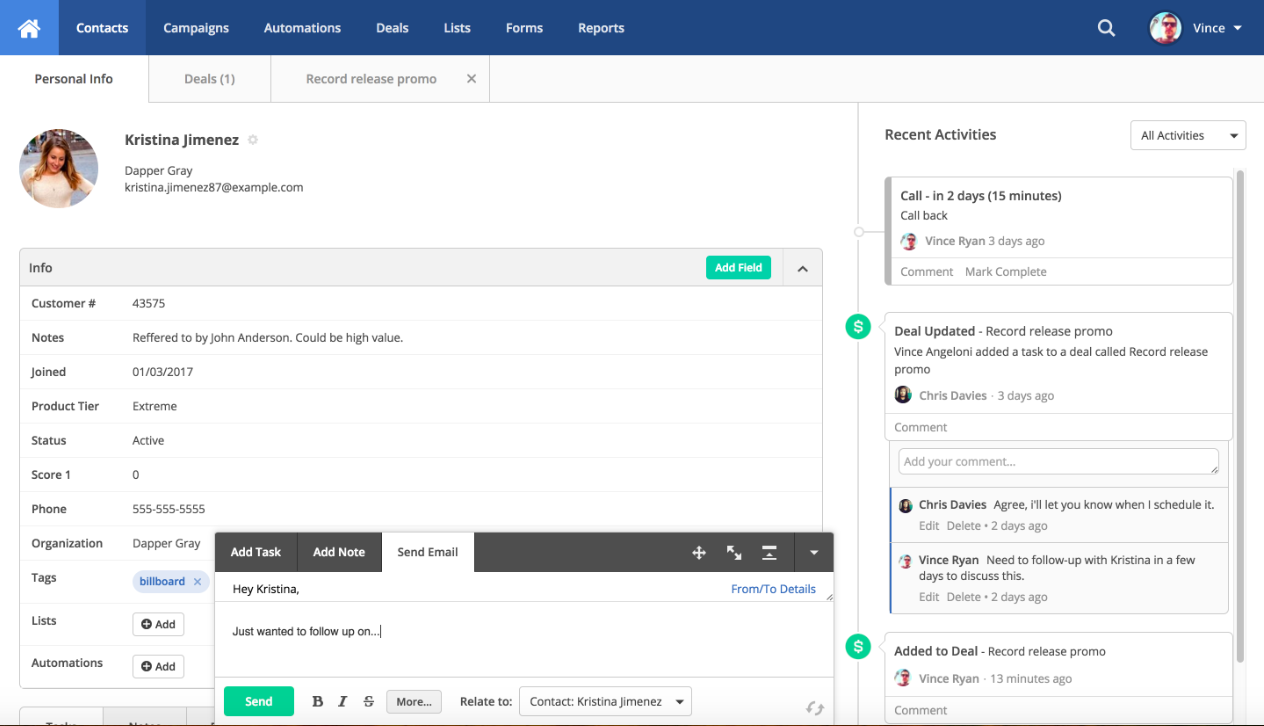Apply italic formatting in the email composer
1264x726 pixels.
pyautogui.click(x=343, y=701)
